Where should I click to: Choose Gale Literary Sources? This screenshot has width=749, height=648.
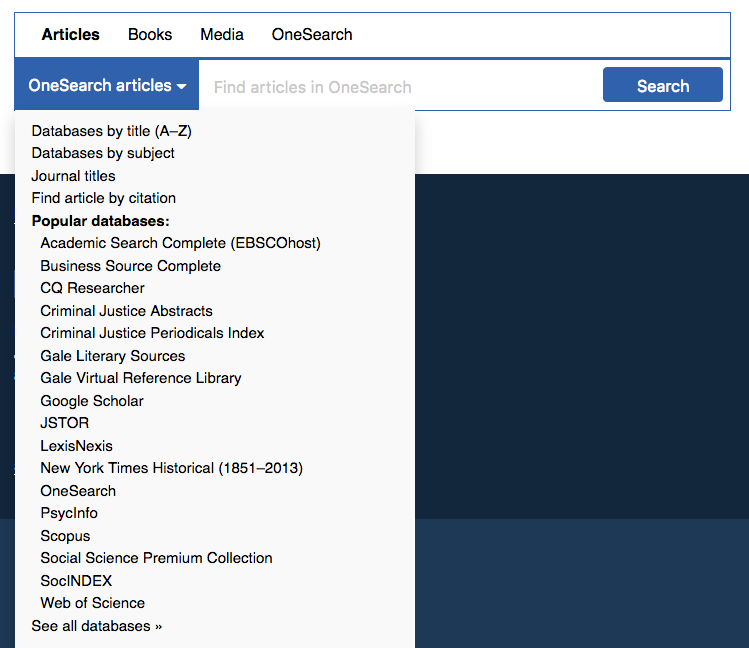[112, 356]
